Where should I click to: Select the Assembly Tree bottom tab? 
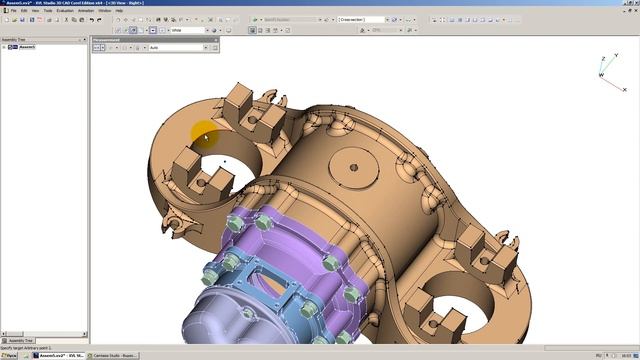[x=18, y=340]
